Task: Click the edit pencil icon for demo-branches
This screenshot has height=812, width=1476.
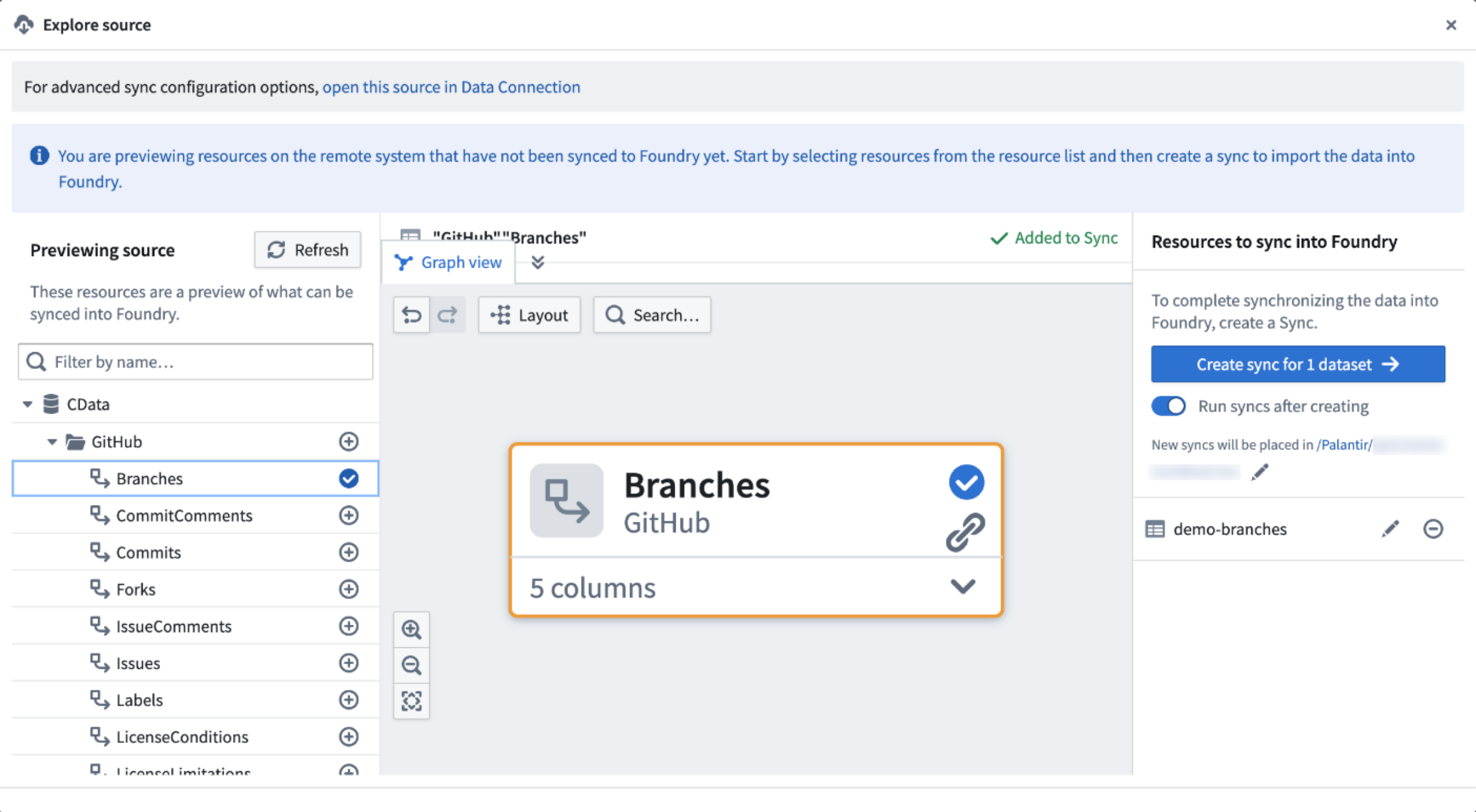Action: [x=1392, y=529]
